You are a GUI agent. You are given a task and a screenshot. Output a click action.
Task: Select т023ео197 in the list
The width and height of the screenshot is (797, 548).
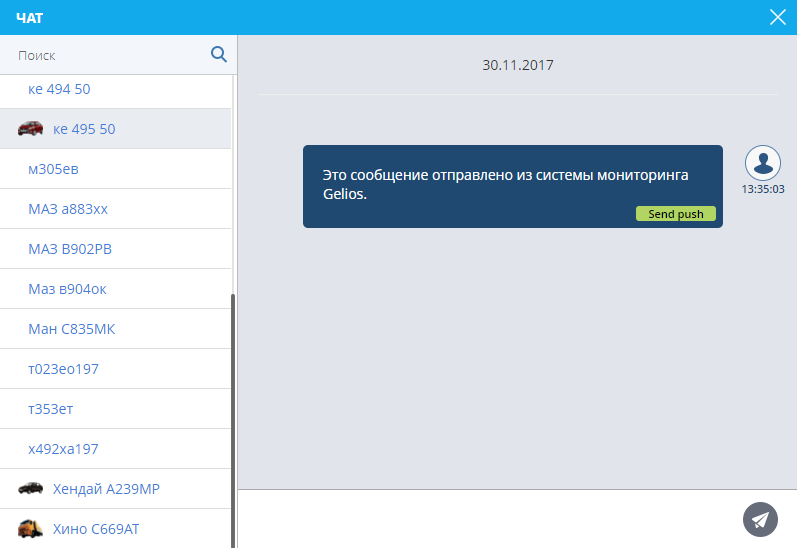(x=64, y=369)
